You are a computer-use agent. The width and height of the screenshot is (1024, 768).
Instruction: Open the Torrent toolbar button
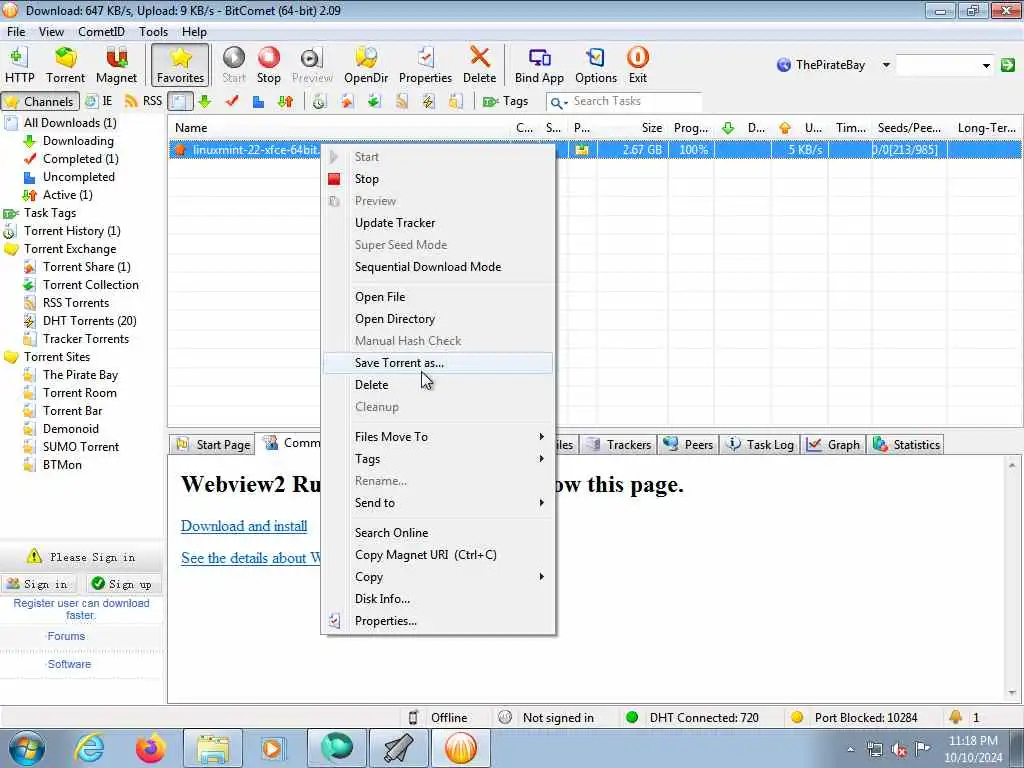point(65,65)
